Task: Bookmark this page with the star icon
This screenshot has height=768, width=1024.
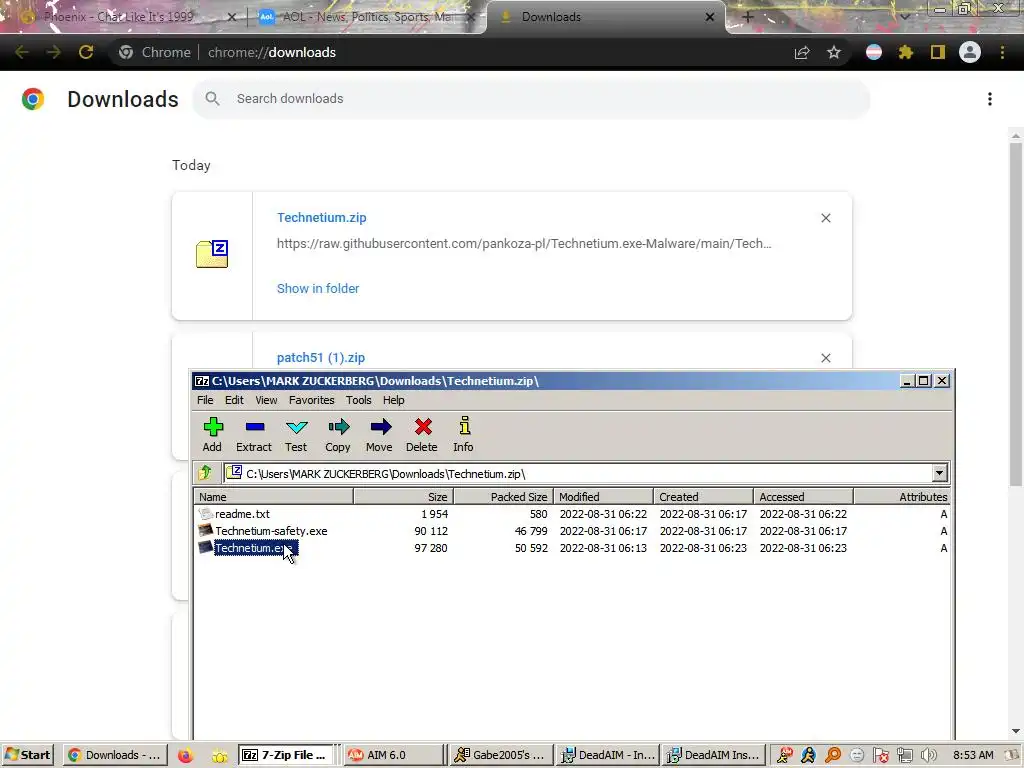Action: [833, 52]
